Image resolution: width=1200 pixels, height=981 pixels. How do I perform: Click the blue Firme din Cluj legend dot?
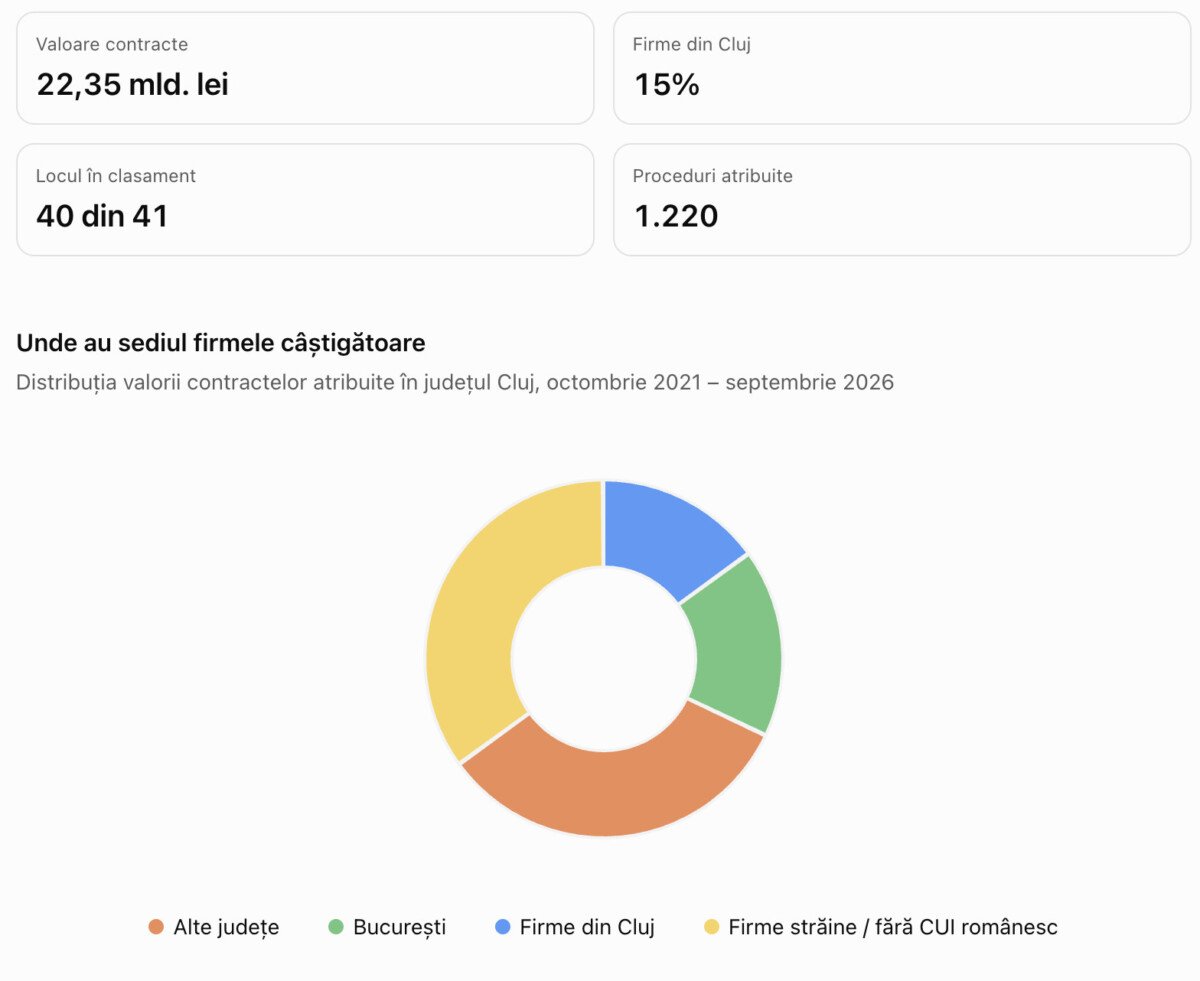503,927
